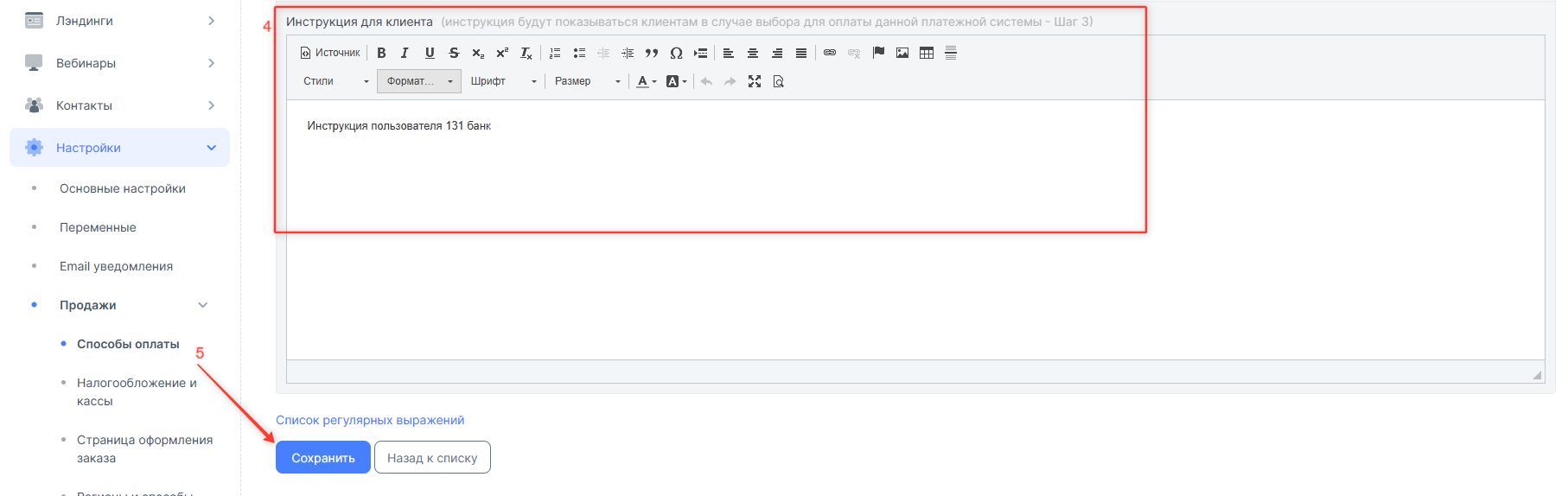Go to Email уведомления in the sidebar
Viewport: 1568px width, 496px height.
click(116, 266)
